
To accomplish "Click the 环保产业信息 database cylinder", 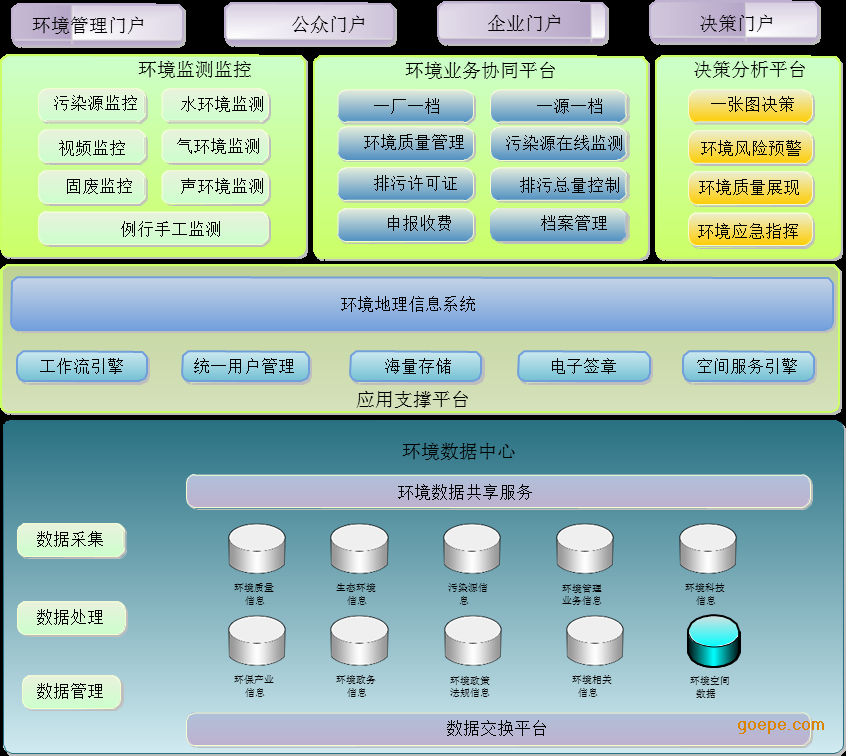I will 257,641.
